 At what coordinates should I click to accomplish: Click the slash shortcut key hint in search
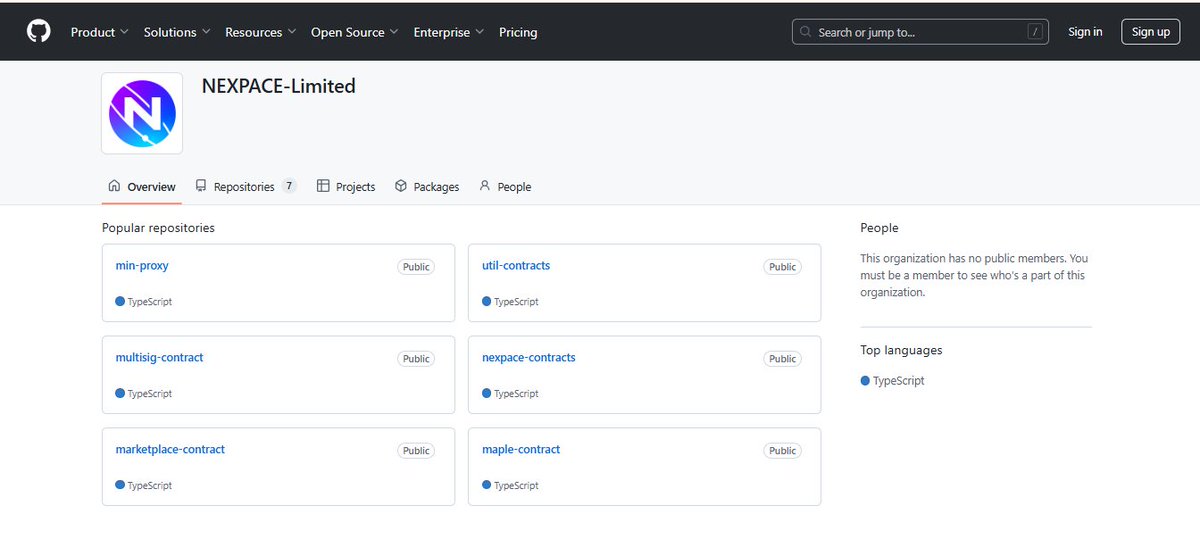1035,32
